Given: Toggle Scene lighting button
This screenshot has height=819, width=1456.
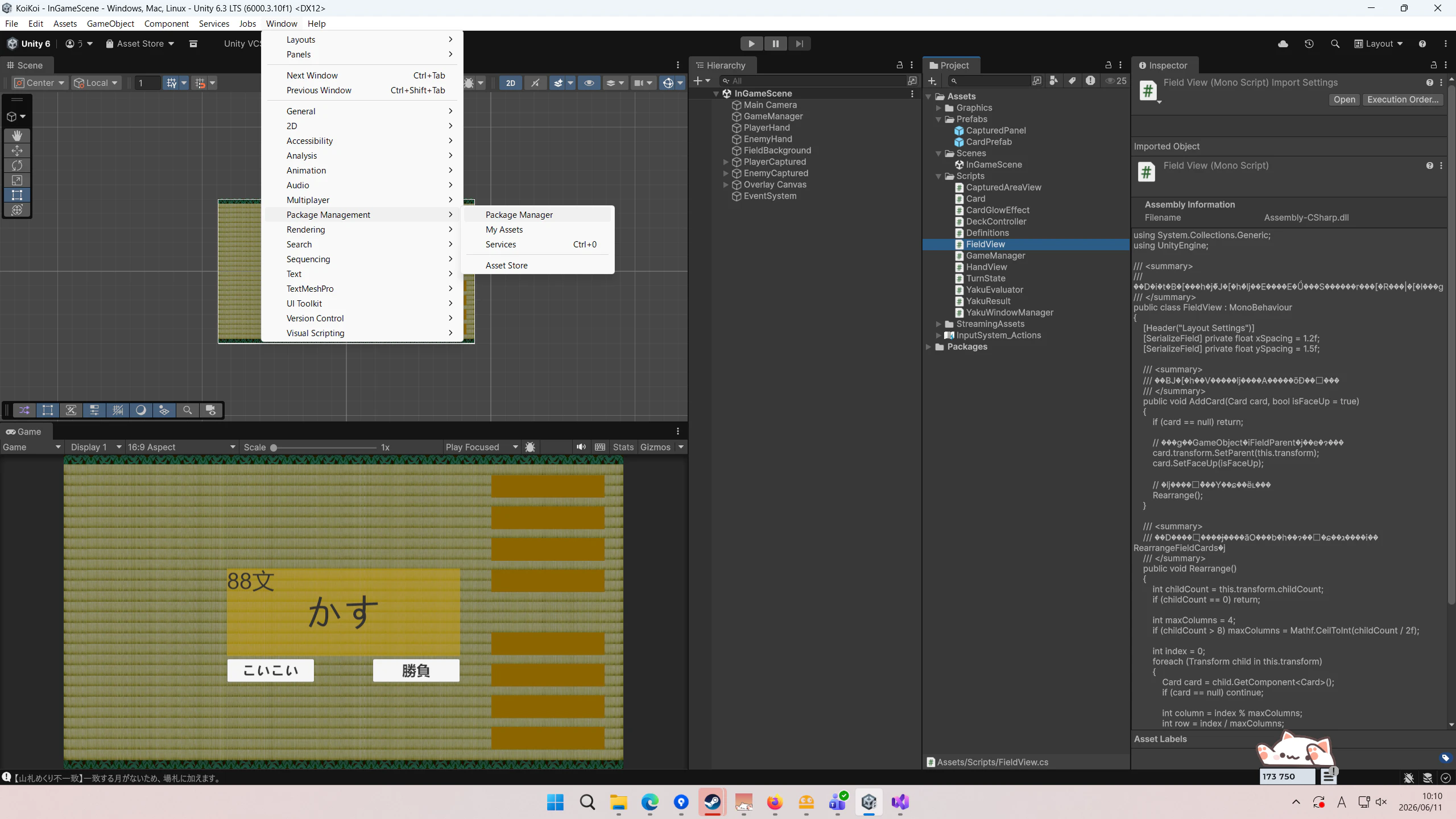Looking at the screenshot, I should [535, 83].
